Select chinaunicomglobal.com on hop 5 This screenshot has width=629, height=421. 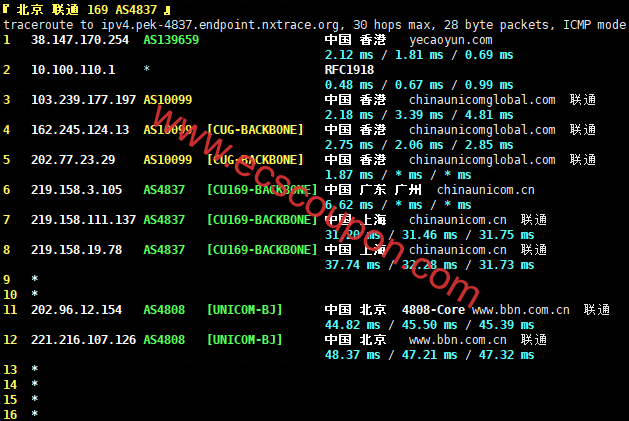[x=482, y=160]
